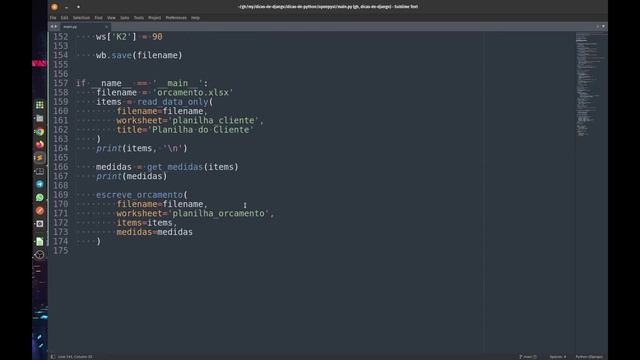The height and width of the screenshot is (360, 640).
Task: Open the tab list dropdown arrow at top right
Action: point(603,27)
